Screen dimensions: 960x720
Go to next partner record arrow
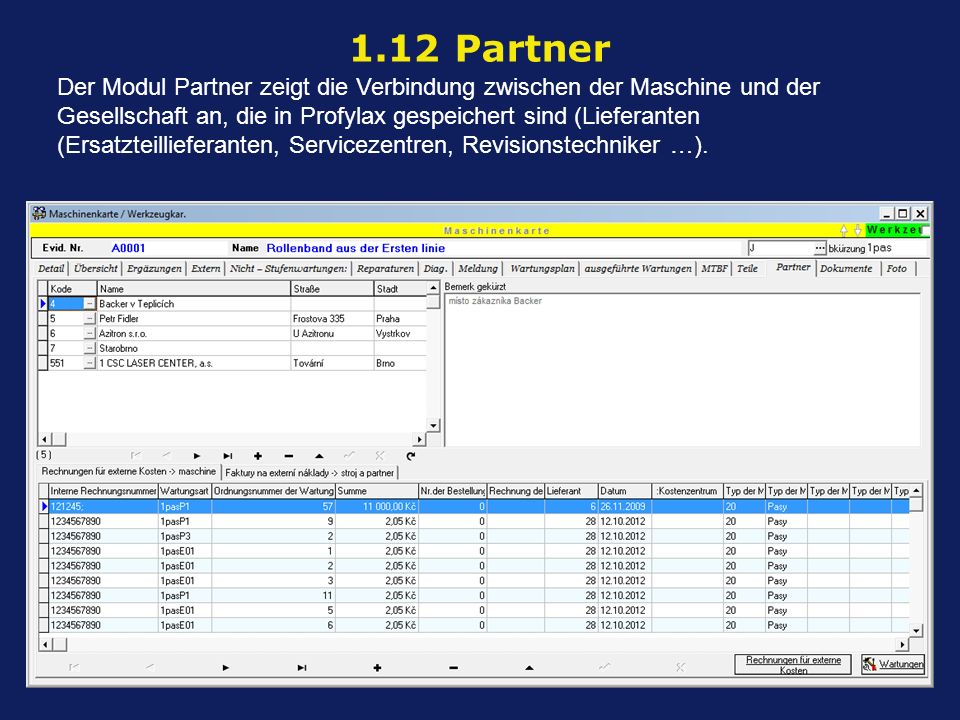coord(197,456)
